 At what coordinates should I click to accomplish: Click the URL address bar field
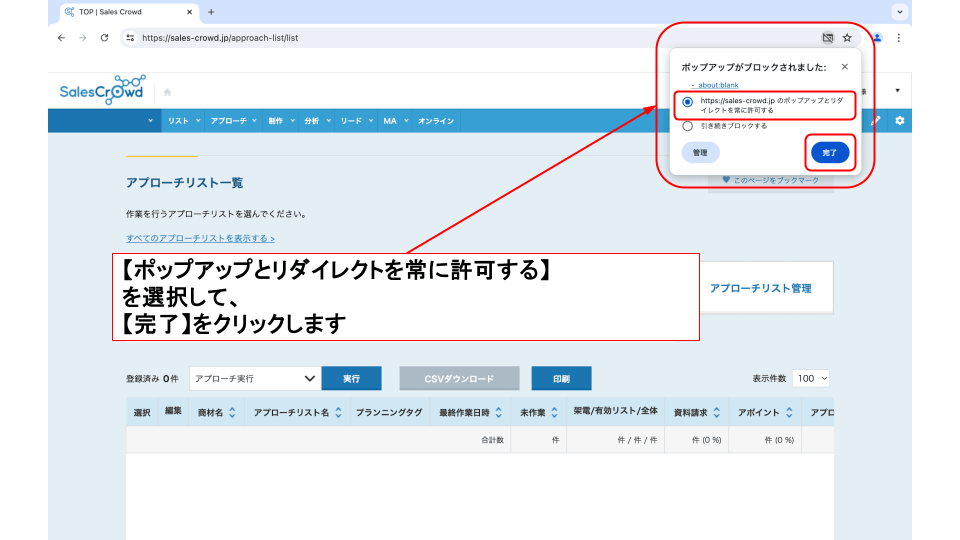point(470,38)
